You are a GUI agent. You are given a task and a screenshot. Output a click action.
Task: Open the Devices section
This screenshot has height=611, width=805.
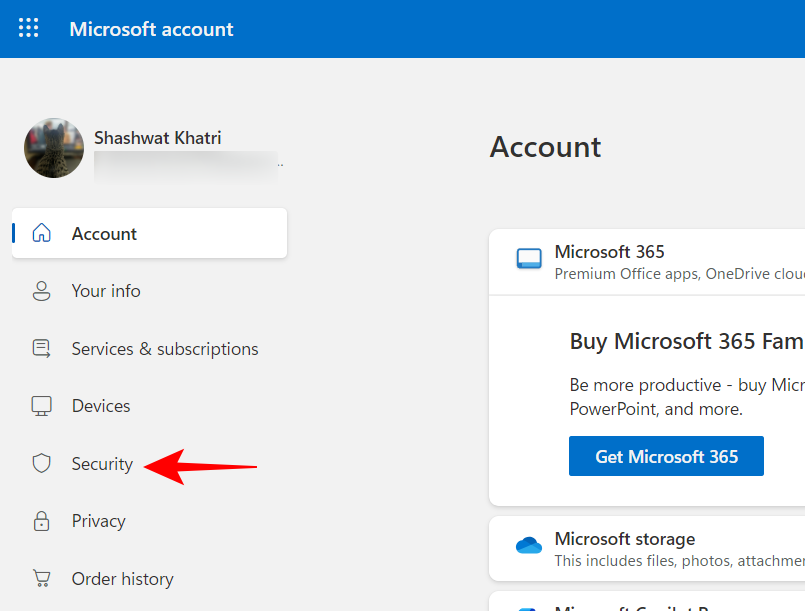(101, 406)
